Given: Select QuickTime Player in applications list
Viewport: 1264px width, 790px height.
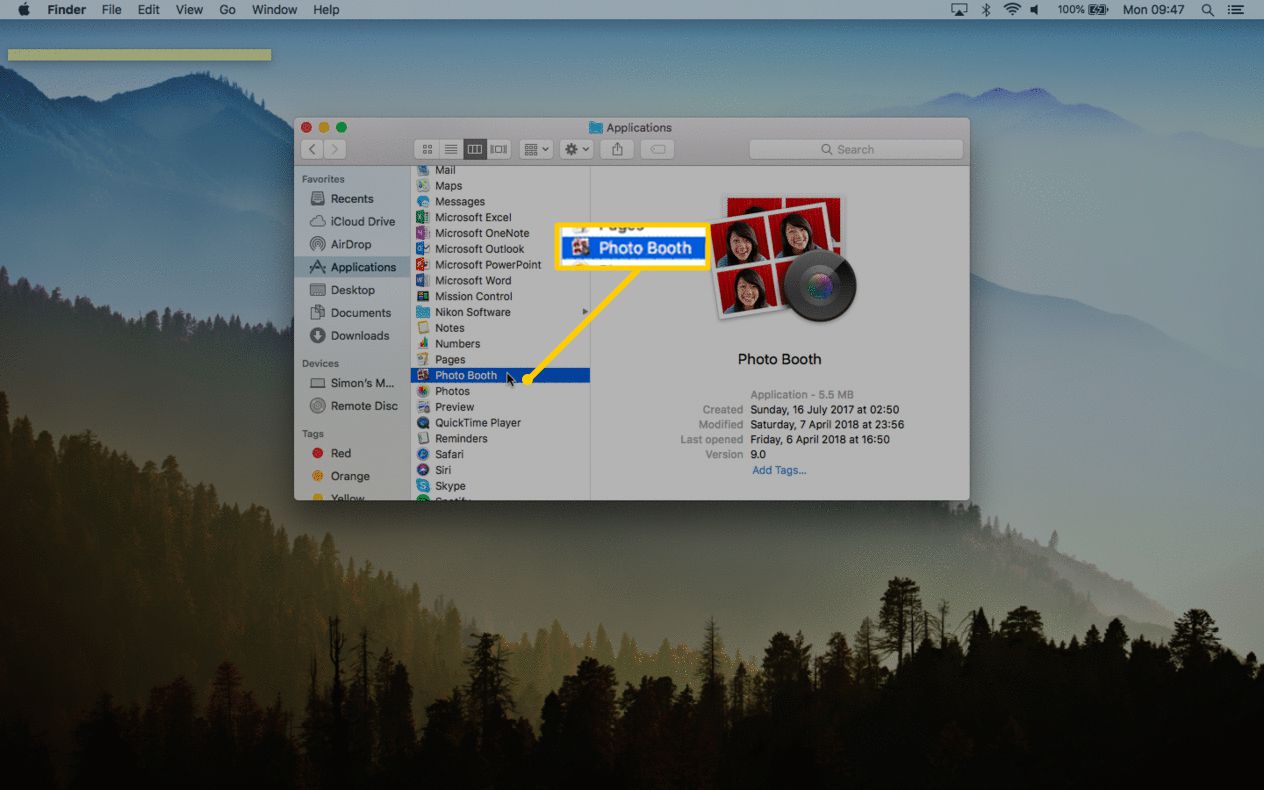Looking at the screenshot, I should click(477, 423).
